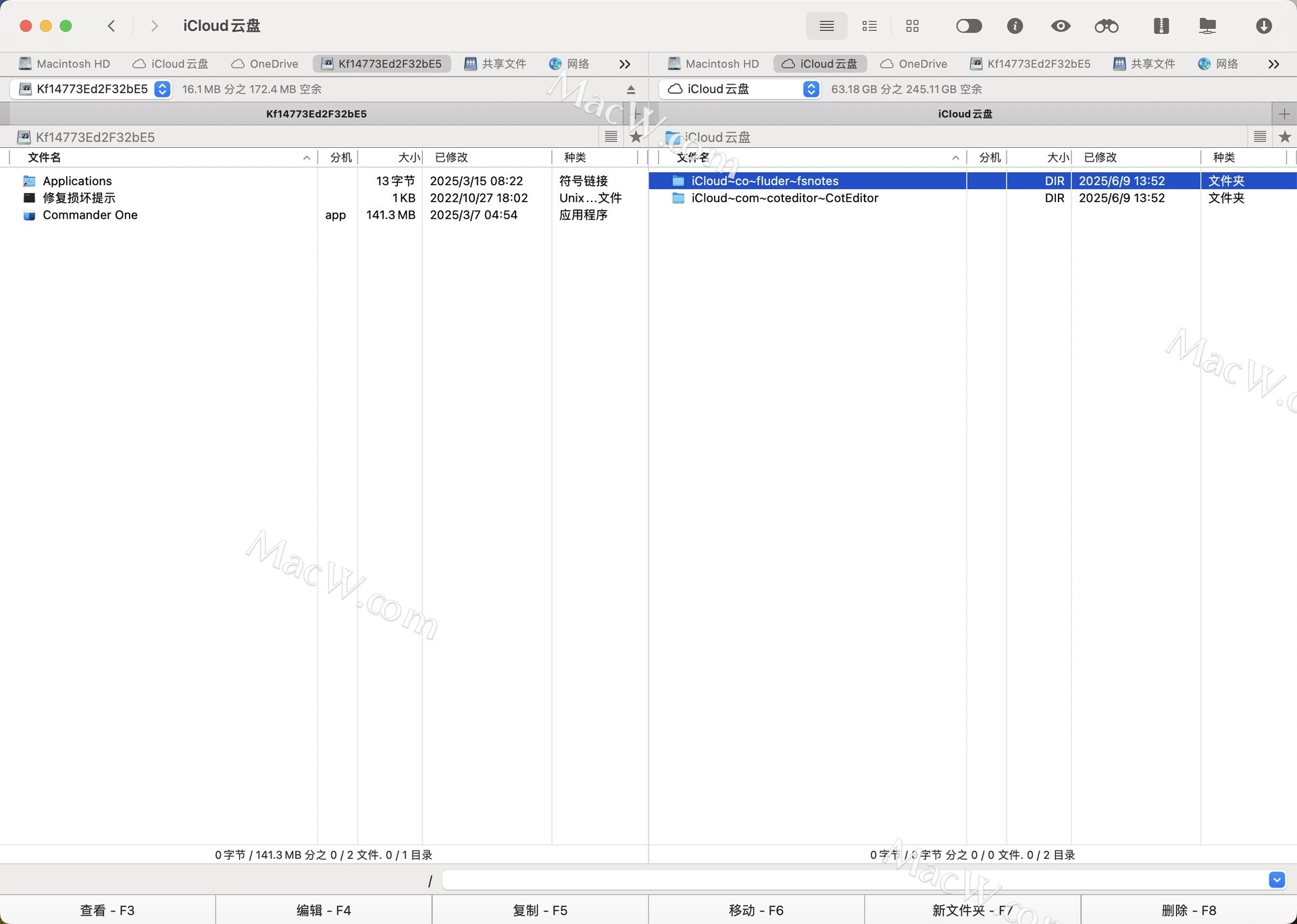This screenshot has width=1297, height=924.
Task: Sort left pane by 分机 column
Action: tap(338, 157)
